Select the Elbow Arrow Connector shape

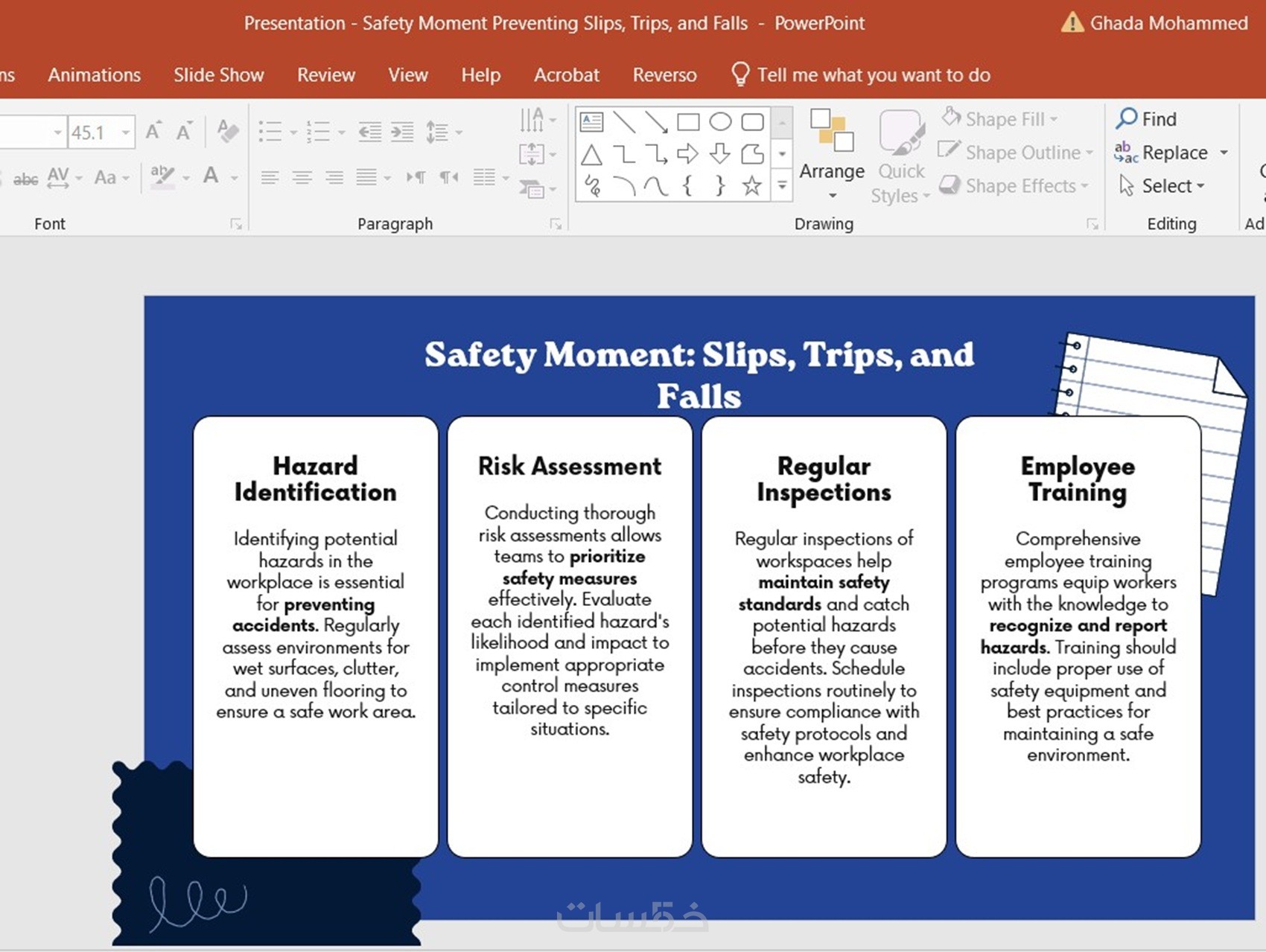(x=656, y=155)
